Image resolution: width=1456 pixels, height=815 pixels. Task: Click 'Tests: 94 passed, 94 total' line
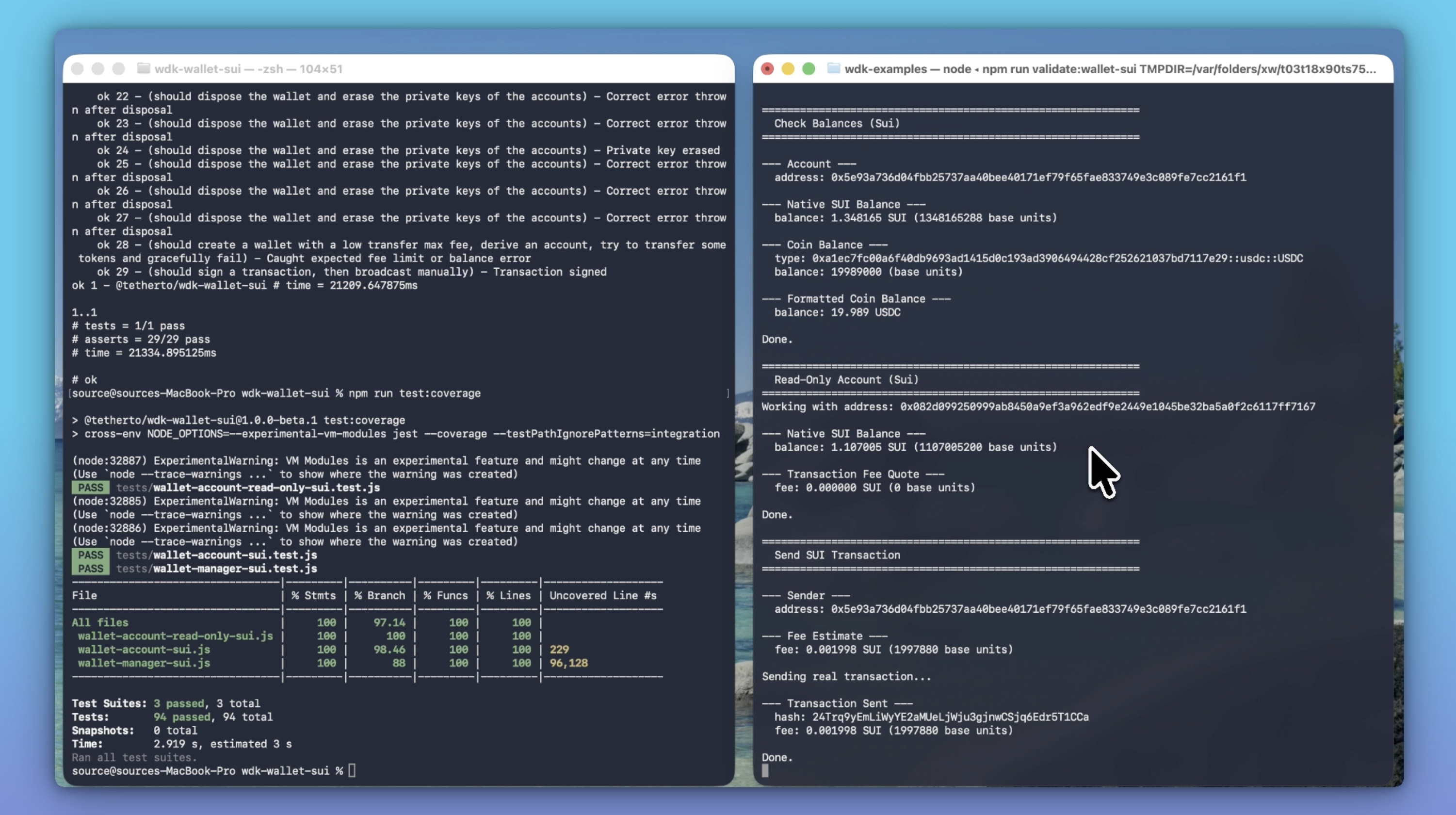coord(172,717)
